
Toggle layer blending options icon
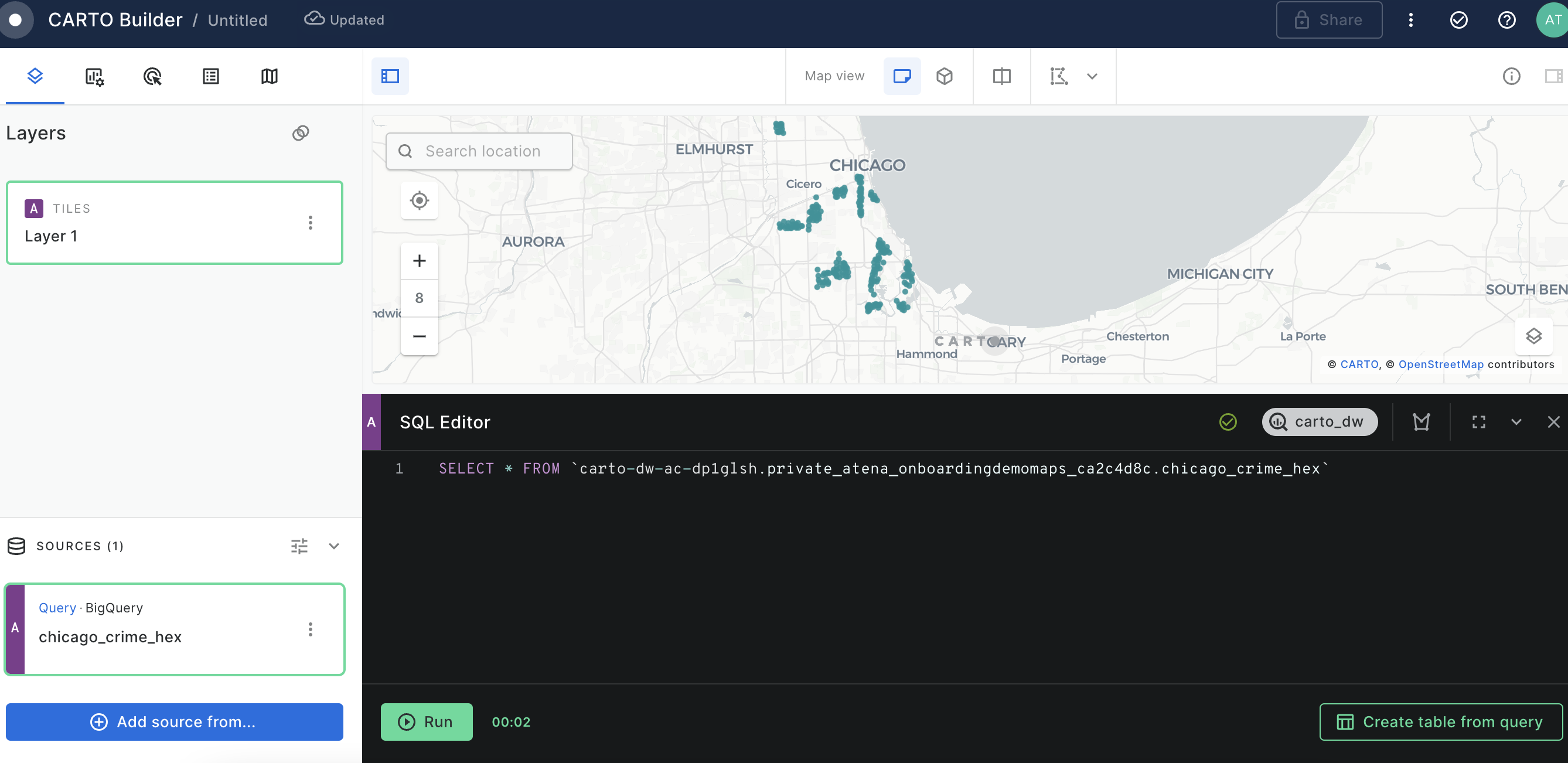(301, 133)
